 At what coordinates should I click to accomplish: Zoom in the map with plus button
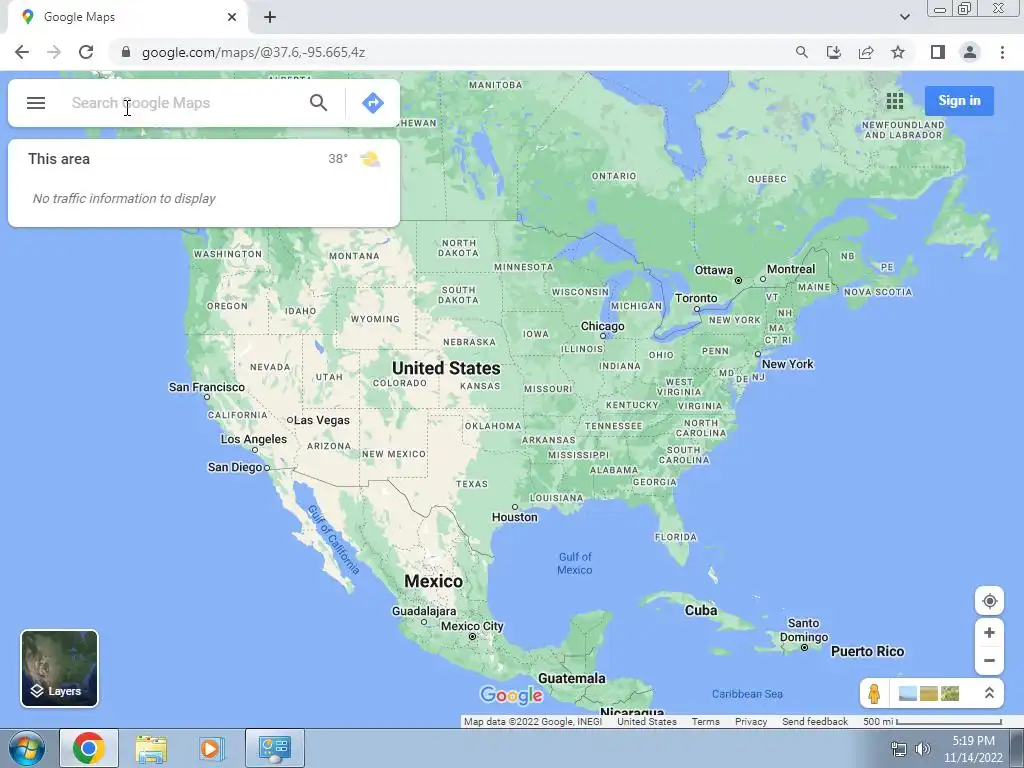[989, 633]
